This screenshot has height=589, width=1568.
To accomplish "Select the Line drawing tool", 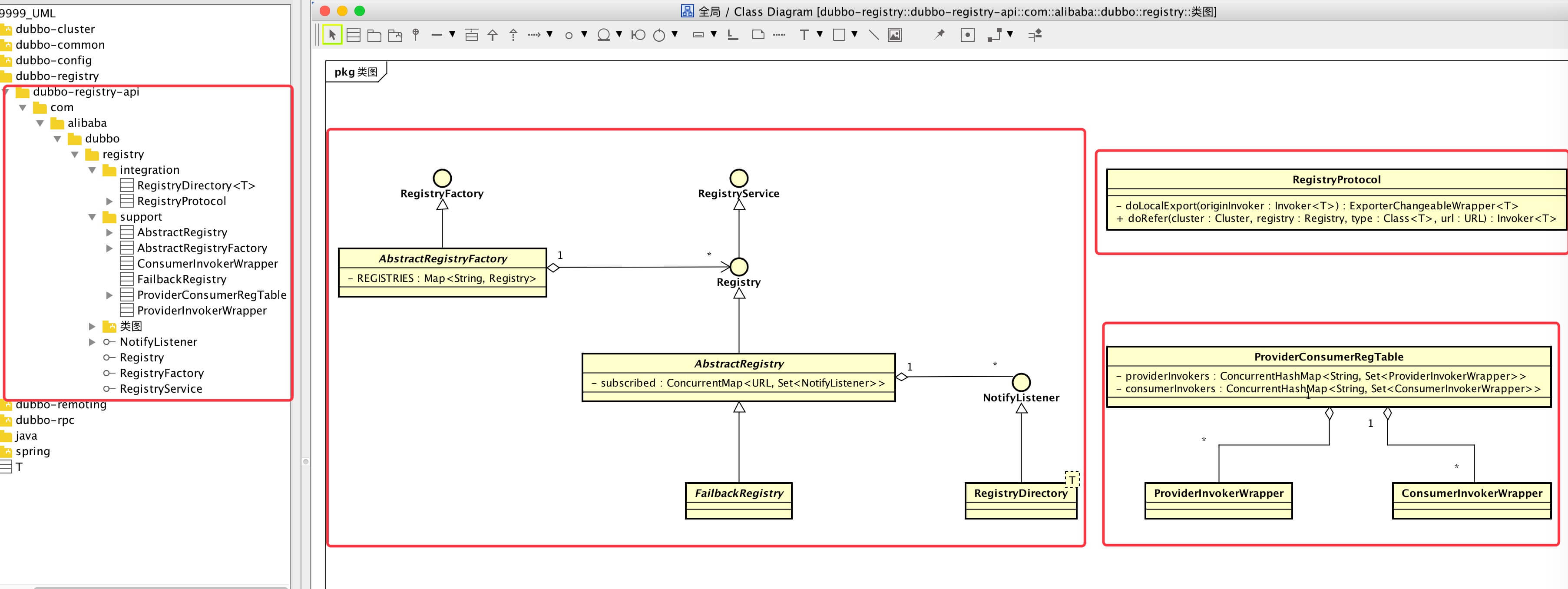I will pyautogui.click(x=873, y=35).
